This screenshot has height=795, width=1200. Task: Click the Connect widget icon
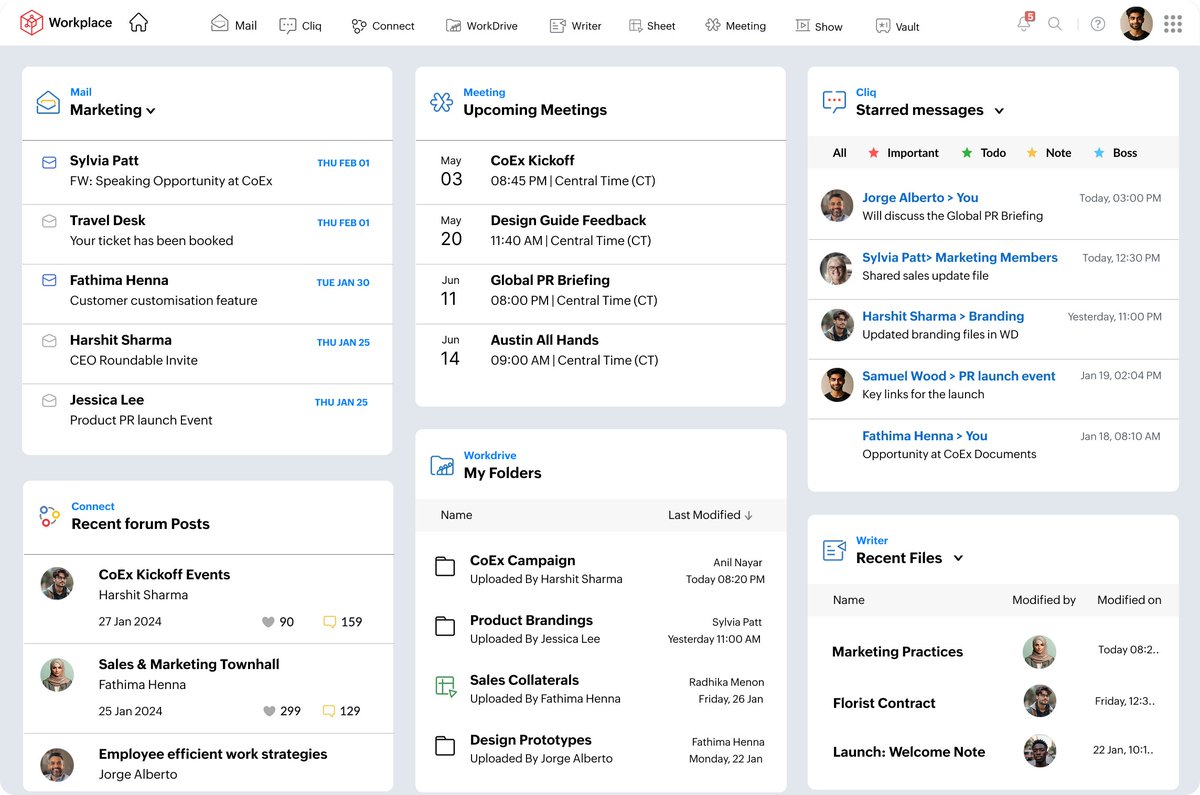point(50,516)
